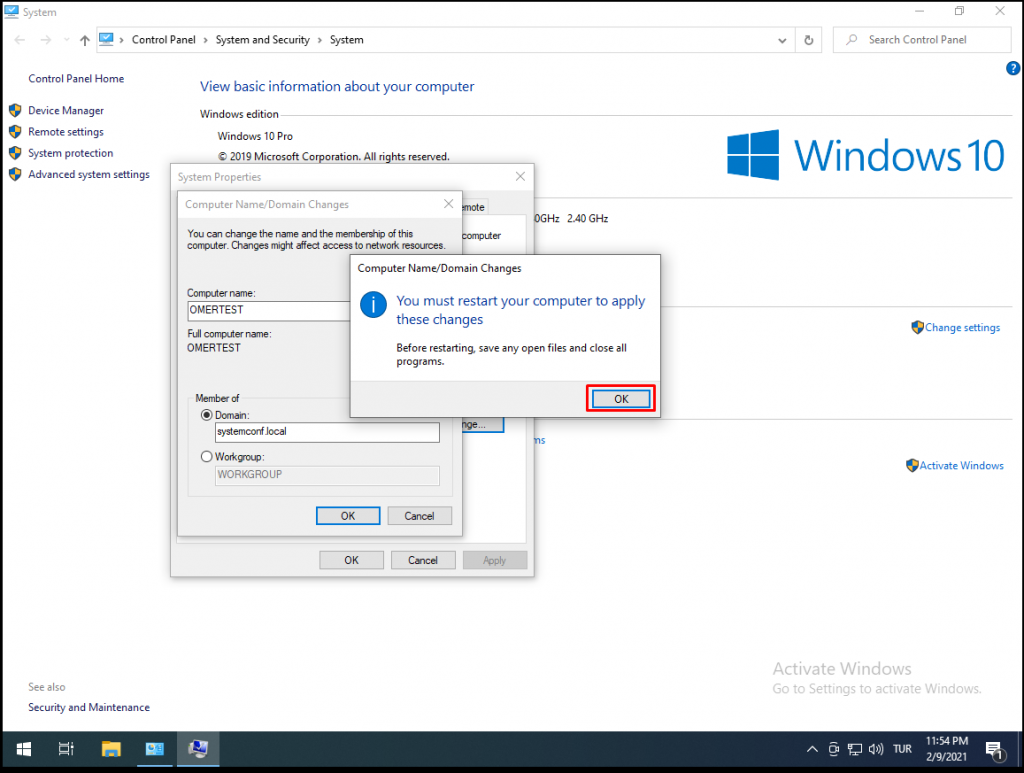Open the blue Help question mark
The width and height of the screenshot is (1024, 773).
(1012, 68)
